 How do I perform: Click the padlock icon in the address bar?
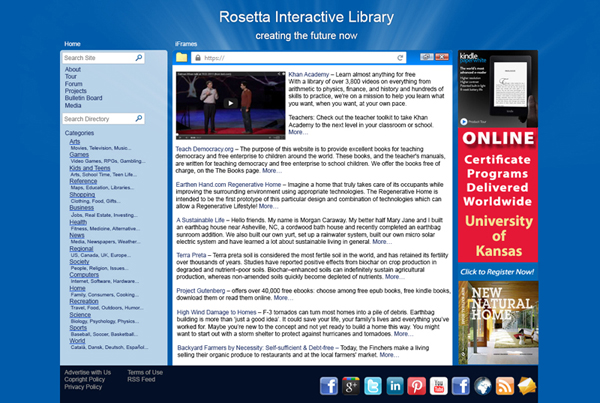(198, 58)
